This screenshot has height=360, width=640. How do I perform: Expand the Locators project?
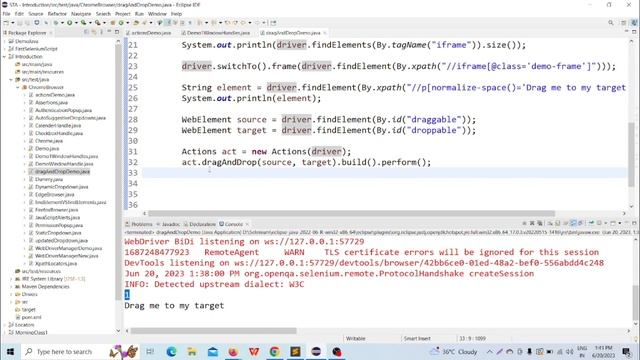pyautogui.click(x=4, y=325)
